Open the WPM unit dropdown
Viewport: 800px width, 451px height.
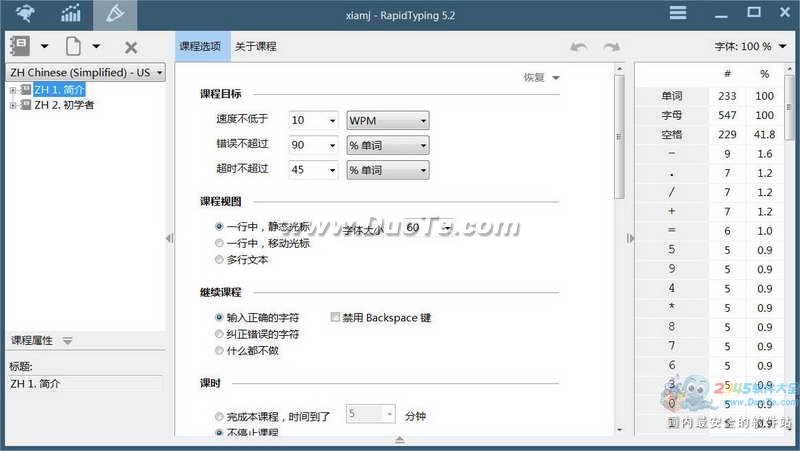[388, 120]
